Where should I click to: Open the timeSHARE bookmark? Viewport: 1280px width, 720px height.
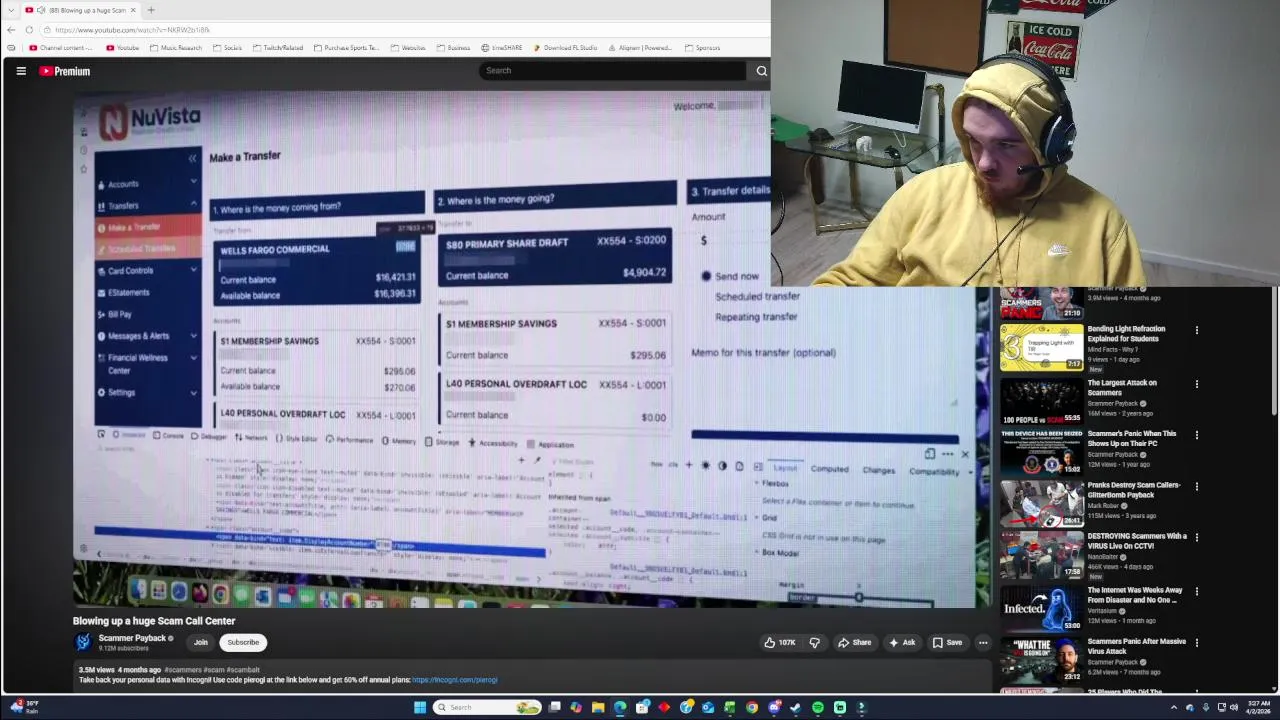501,48
